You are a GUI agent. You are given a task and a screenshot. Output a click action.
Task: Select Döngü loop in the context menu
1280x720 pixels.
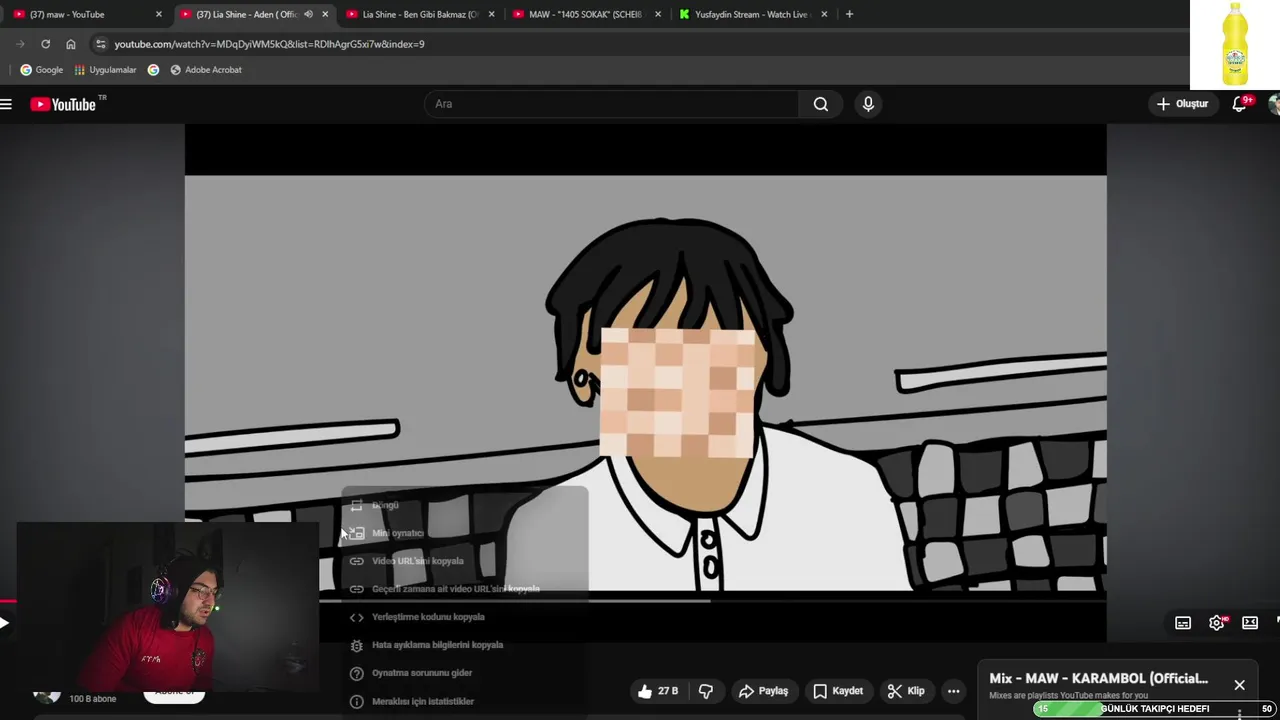point(464,505)
